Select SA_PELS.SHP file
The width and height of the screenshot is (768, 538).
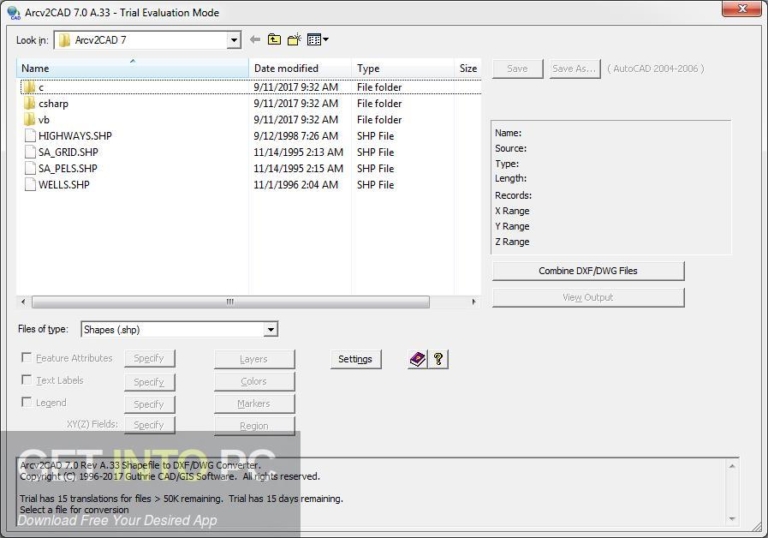61,168
